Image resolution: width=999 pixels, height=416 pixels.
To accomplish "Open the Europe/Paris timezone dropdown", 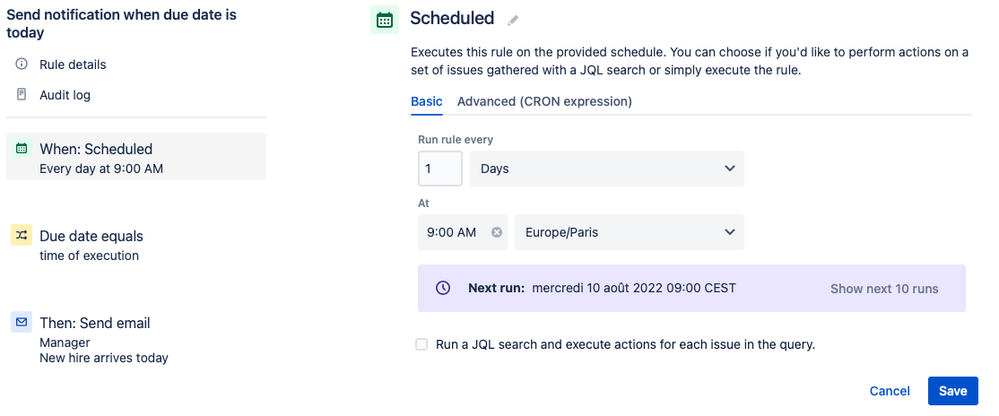I will click(628, 233).
